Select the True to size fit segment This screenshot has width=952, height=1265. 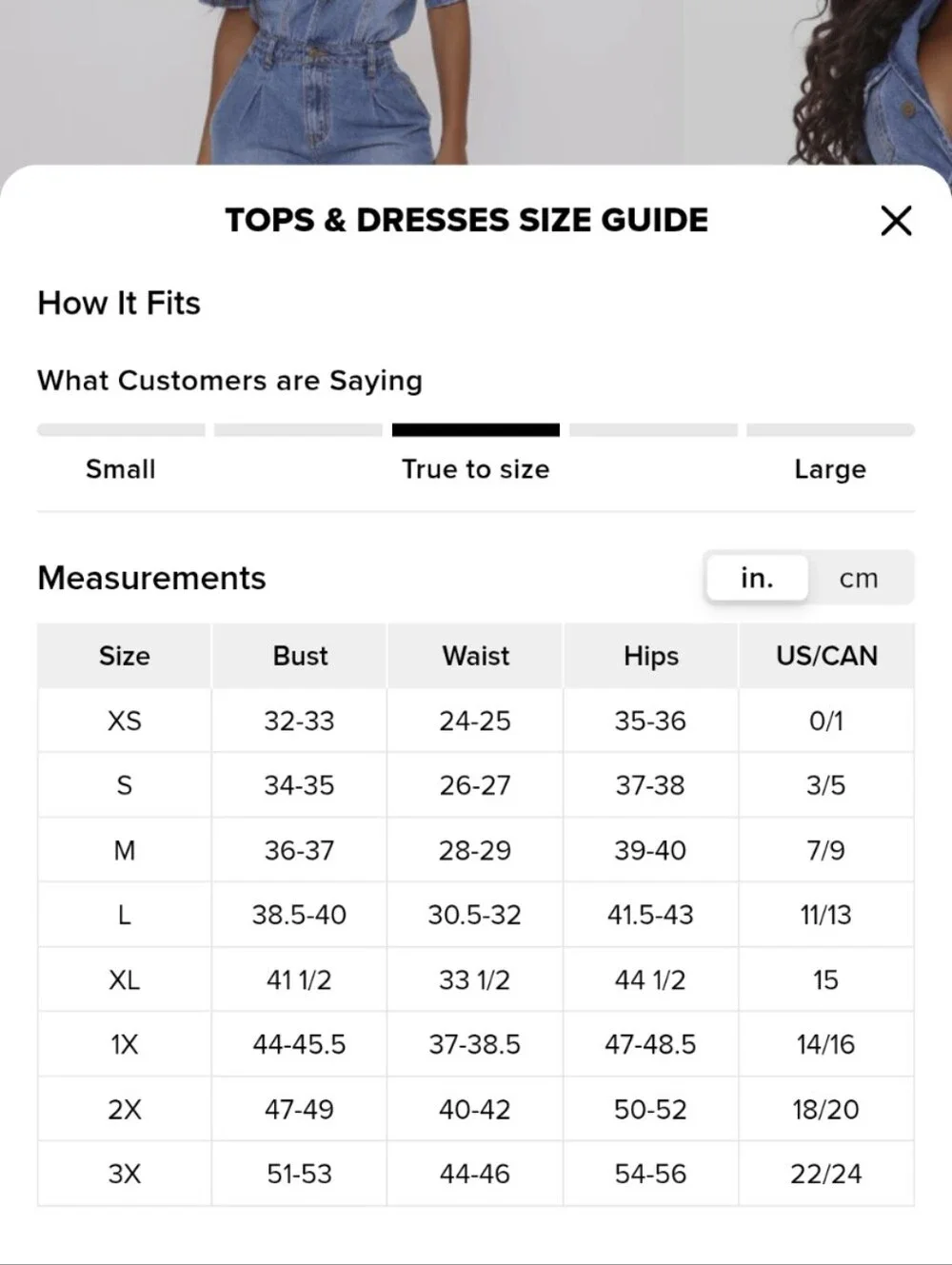tap(476, 430)
